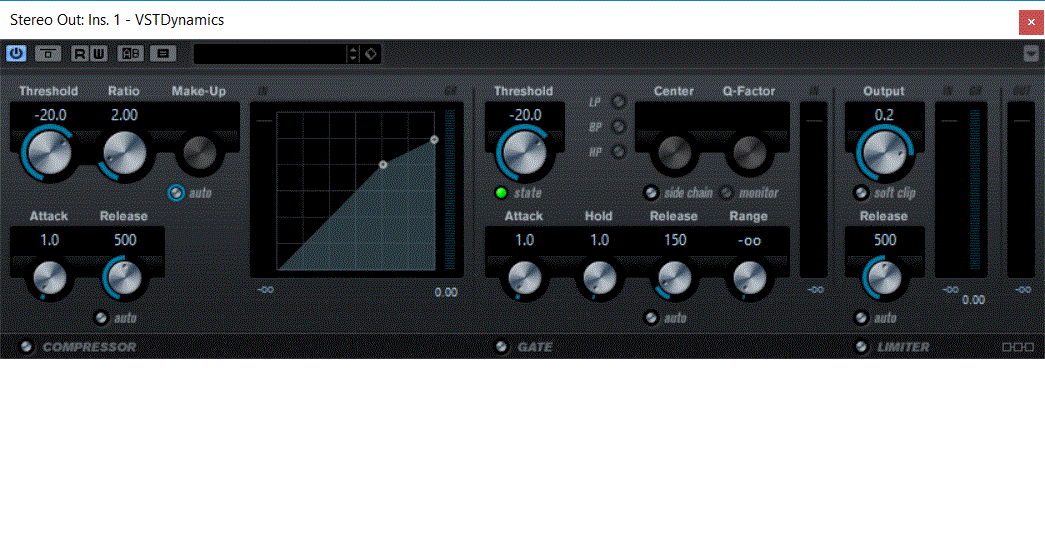Viewport: 1045px width, 541px height.
Task: Click gate Release value 150
Action: 674,241
